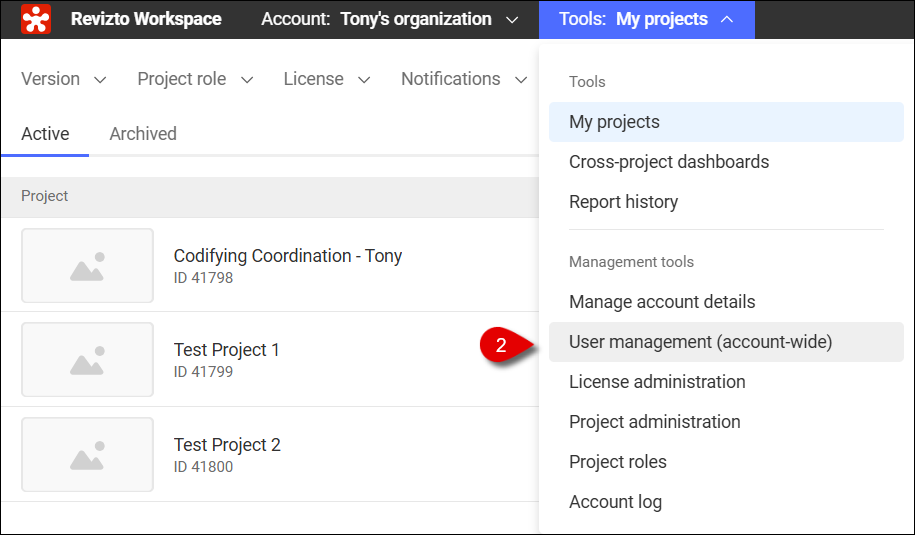Switch to the Active tab

[x=45, y=134]
